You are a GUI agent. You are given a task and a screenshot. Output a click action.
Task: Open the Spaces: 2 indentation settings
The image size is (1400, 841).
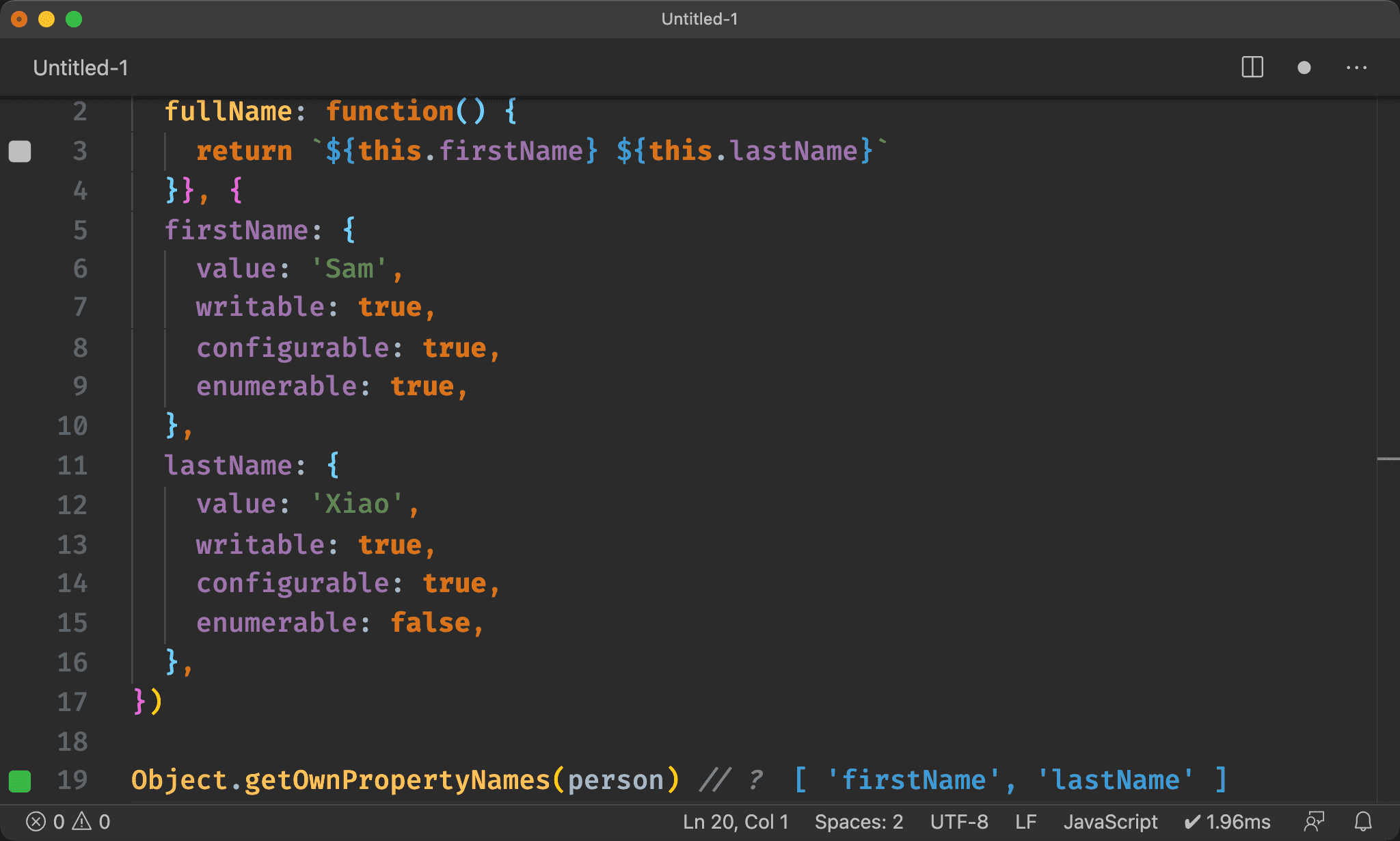coord(859,821)
